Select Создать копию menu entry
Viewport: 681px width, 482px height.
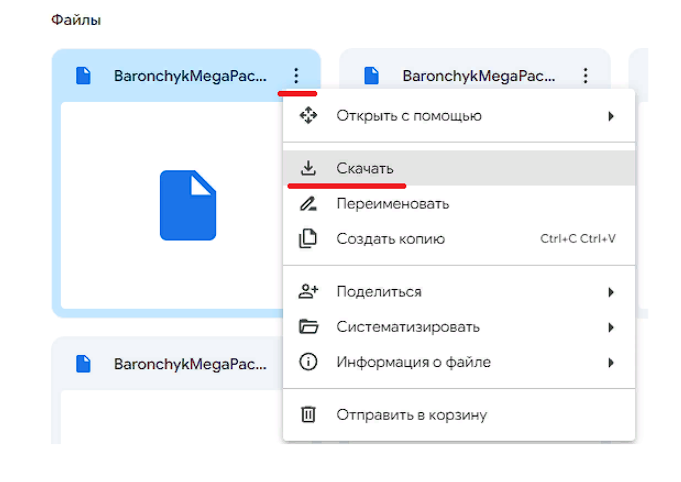tap(390, 239)
